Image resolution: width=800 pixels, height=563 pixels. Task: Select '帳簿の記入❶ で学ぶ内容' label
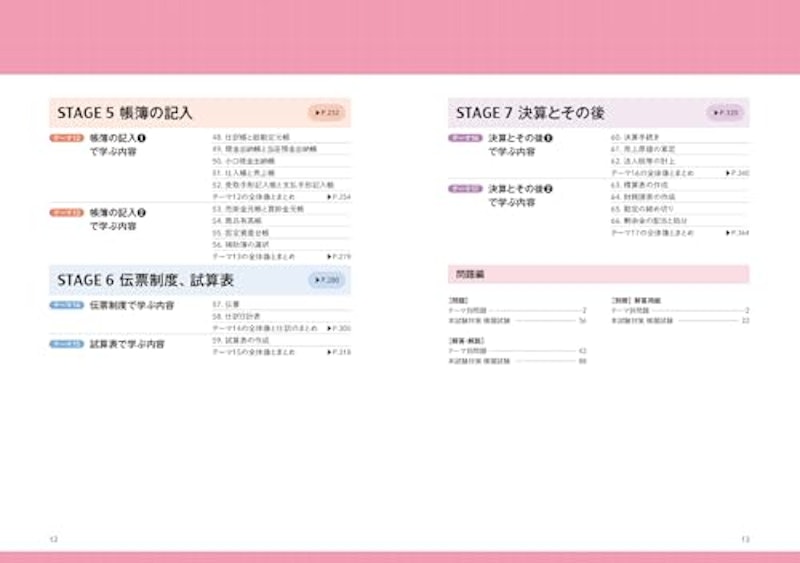click(118, 145)
